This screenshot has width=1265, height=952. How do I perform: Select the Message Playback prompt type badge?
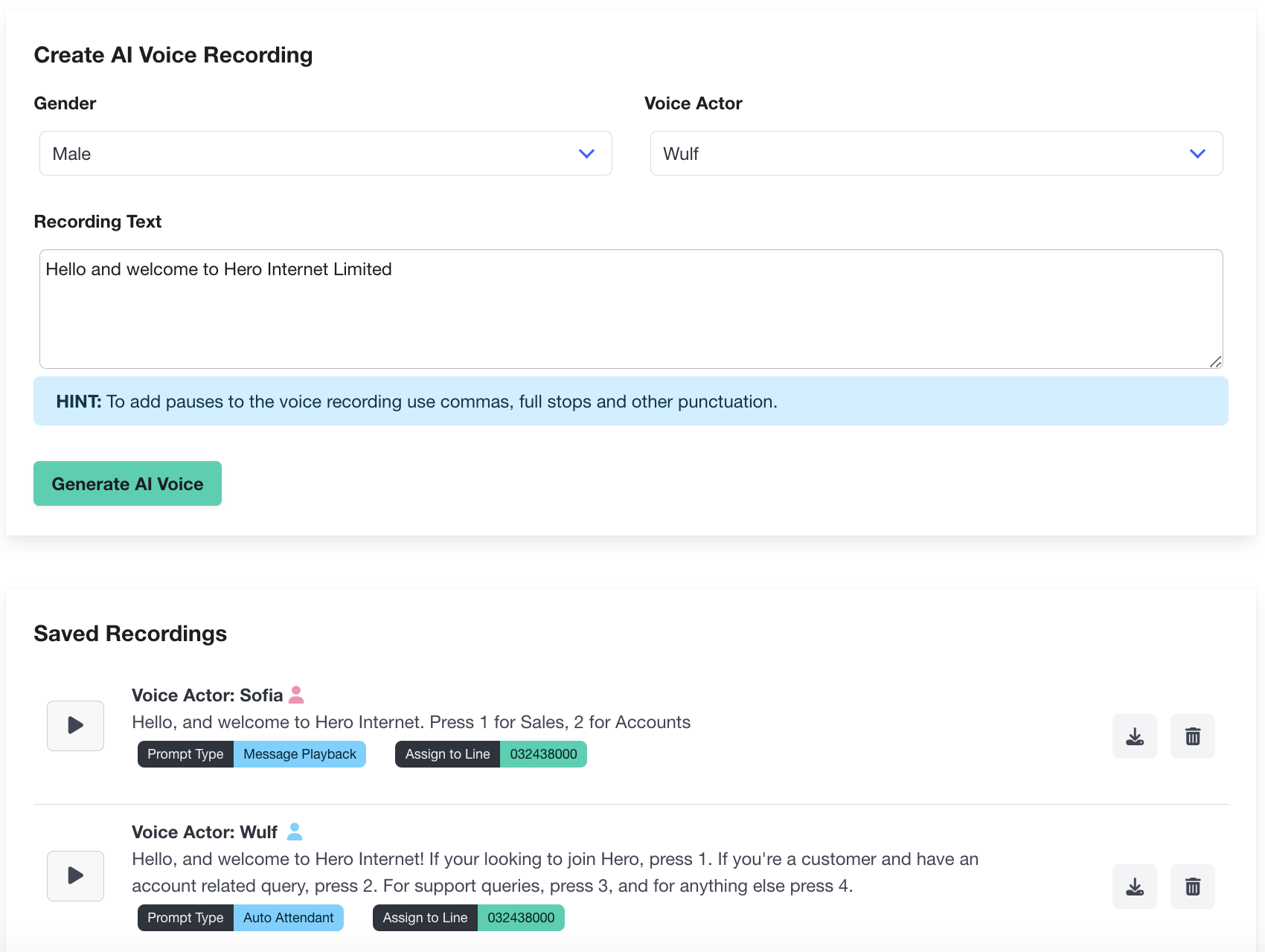(299, 753)
